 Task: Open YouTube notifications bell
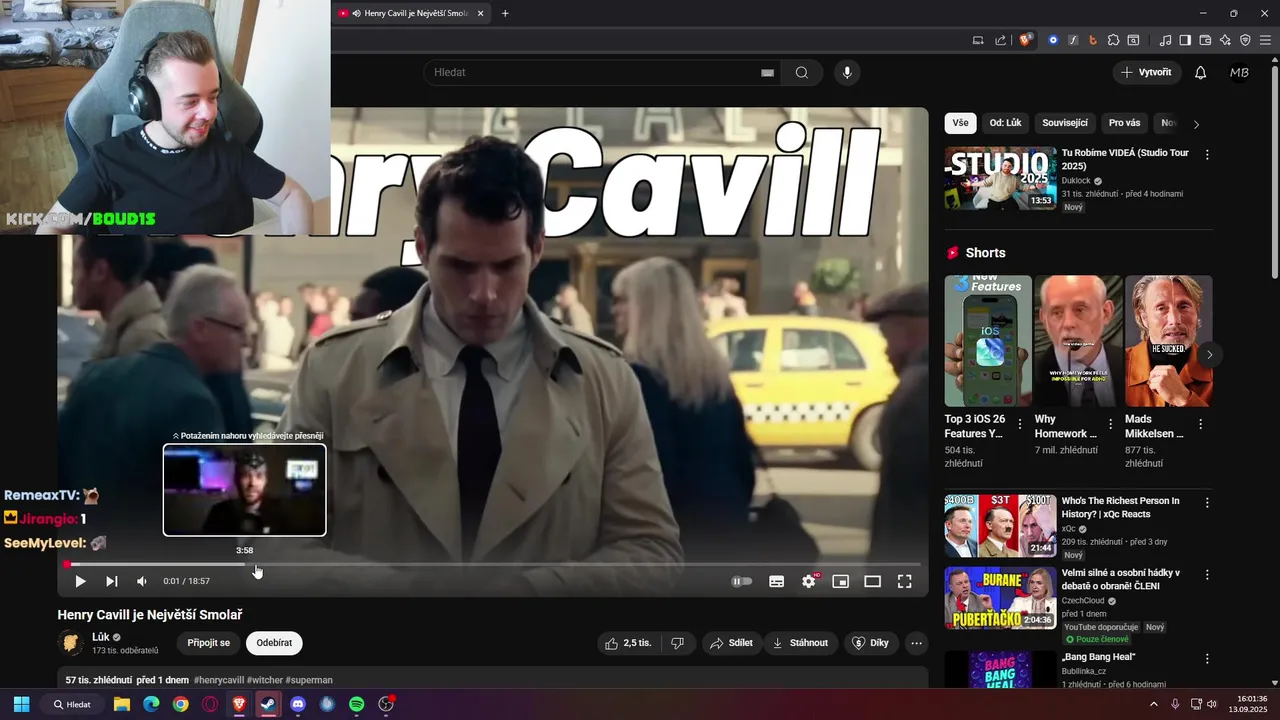coord(1201,72)
